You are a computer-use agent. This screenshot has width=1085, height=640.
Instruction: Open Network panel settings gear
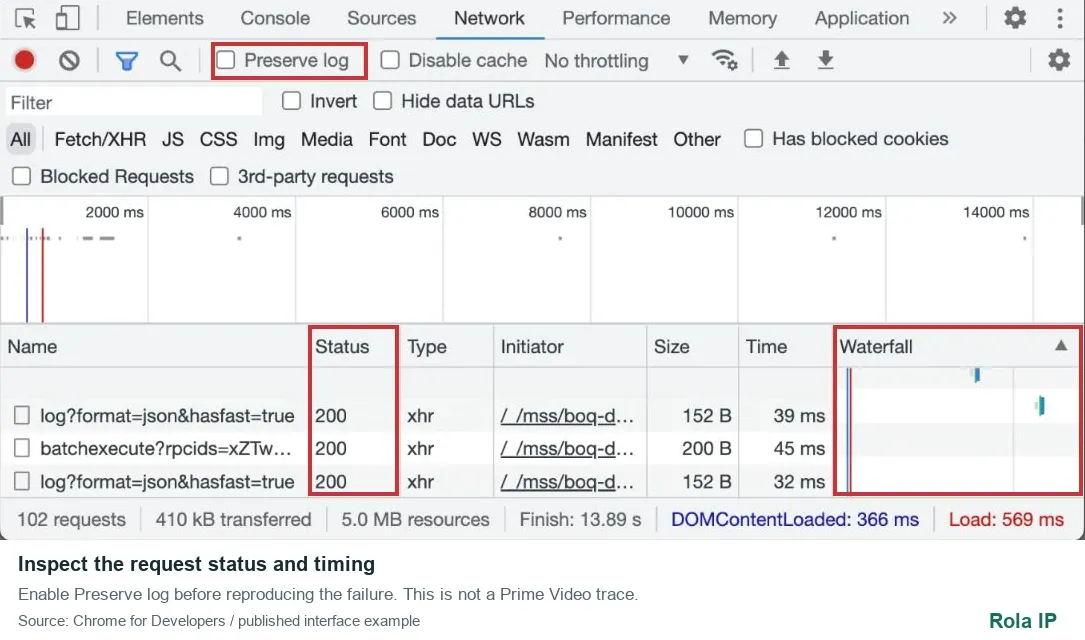(x=1059, y=60)
